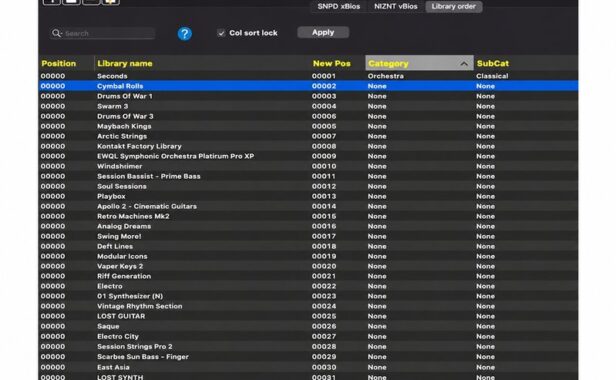Select the Soul Sessions library row
The height and width of the screenshot is (380, 616).
coord(308,186)
